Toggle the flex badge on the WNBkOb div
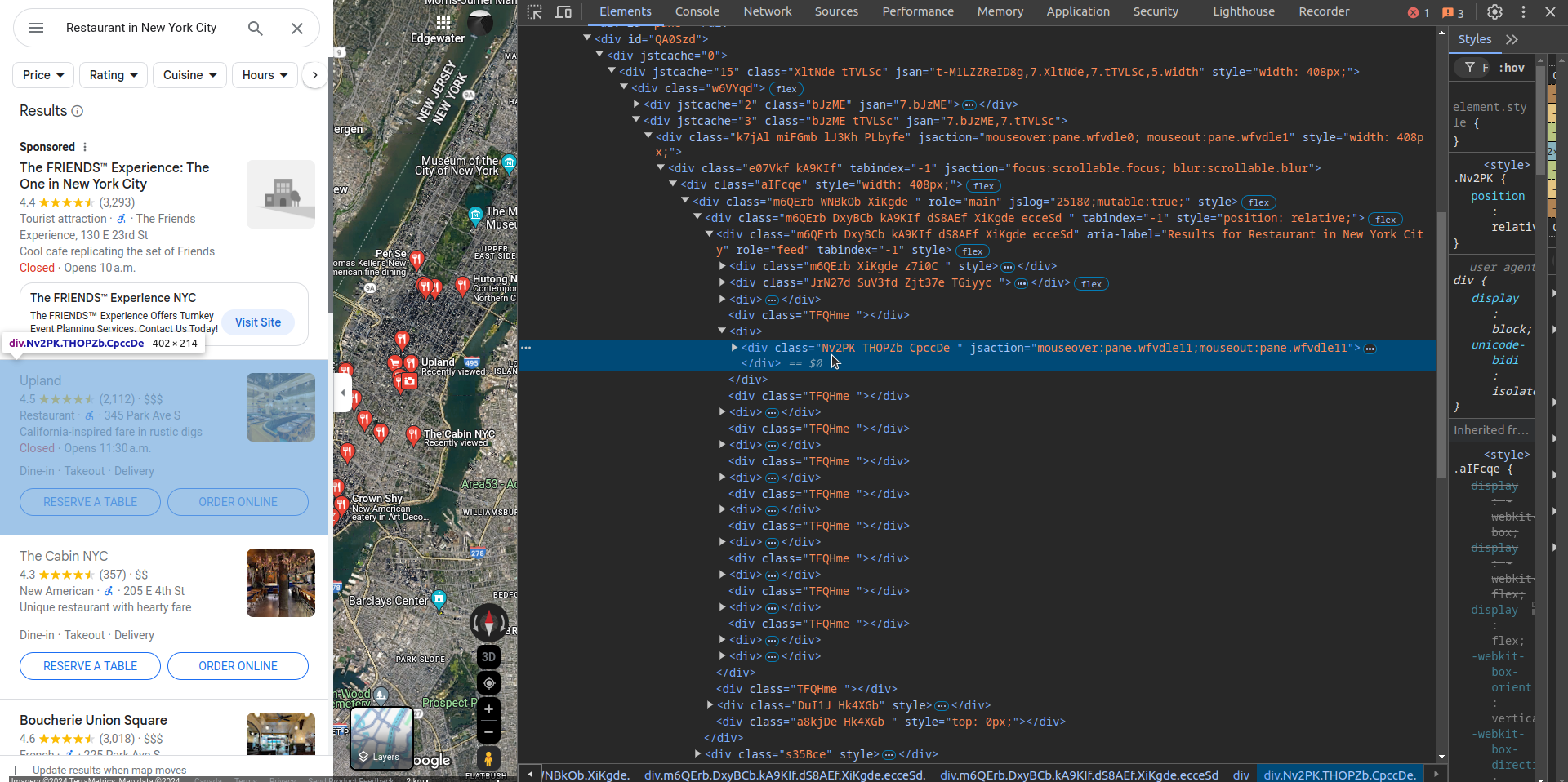The image size is (1568, 782). [x=1258, y=202]
